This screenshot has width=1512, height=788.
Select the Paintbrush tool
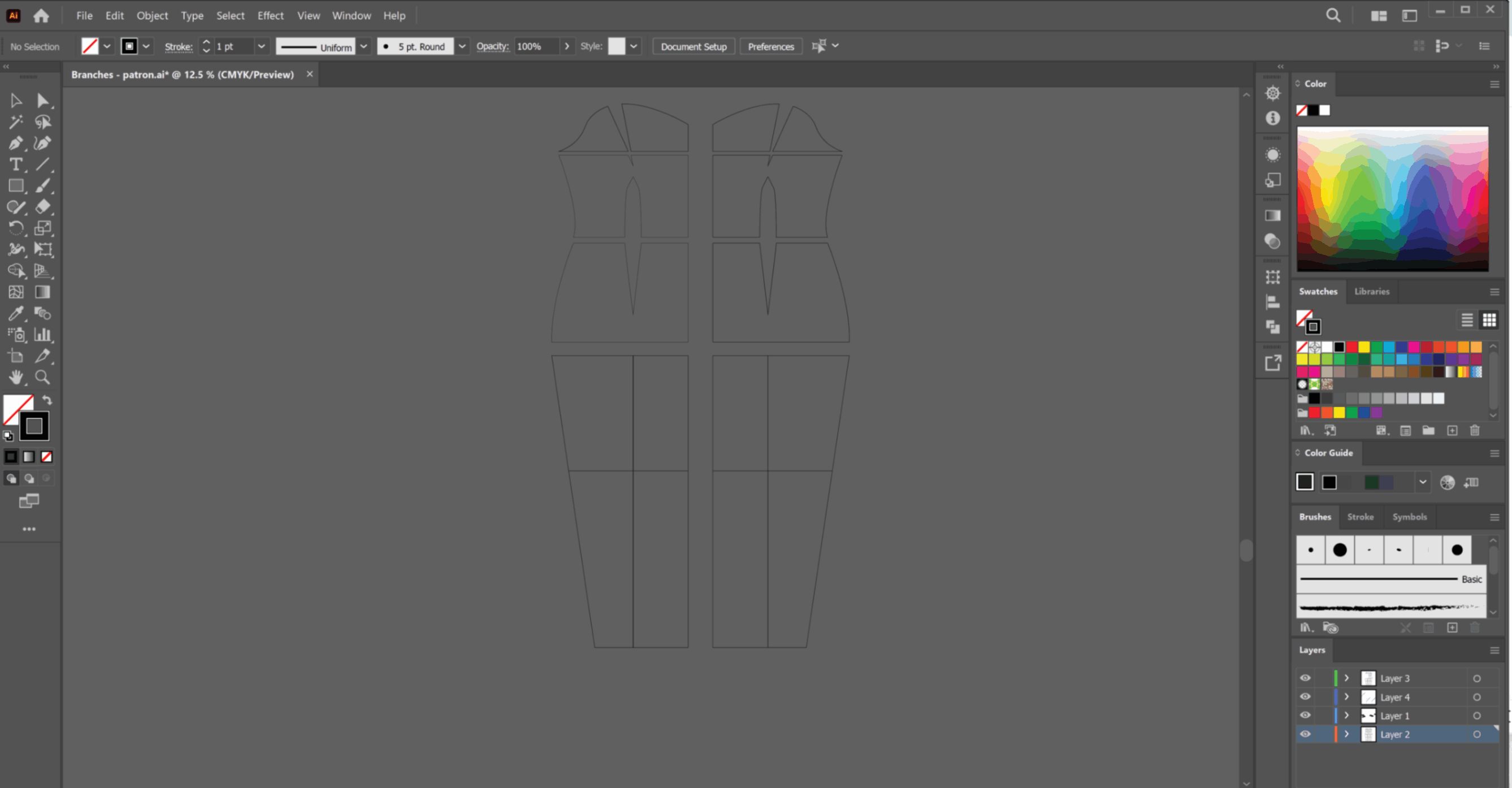pyautogui.click(x=42, y=185)
